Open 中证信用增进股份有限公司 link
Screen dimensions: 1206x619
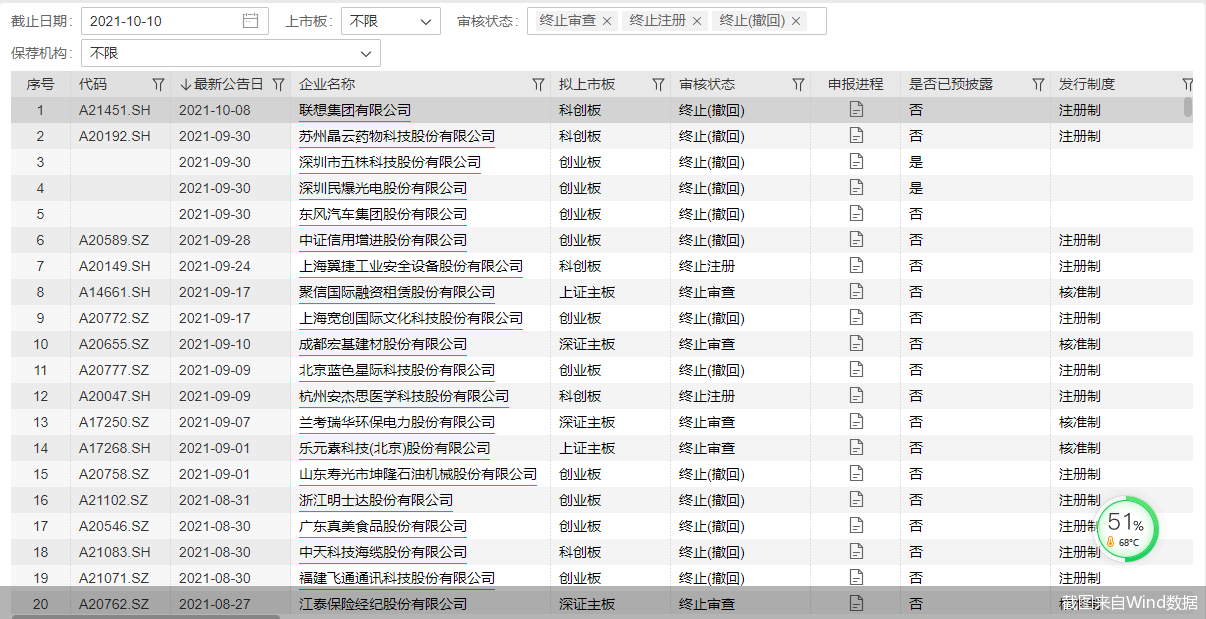383,240
